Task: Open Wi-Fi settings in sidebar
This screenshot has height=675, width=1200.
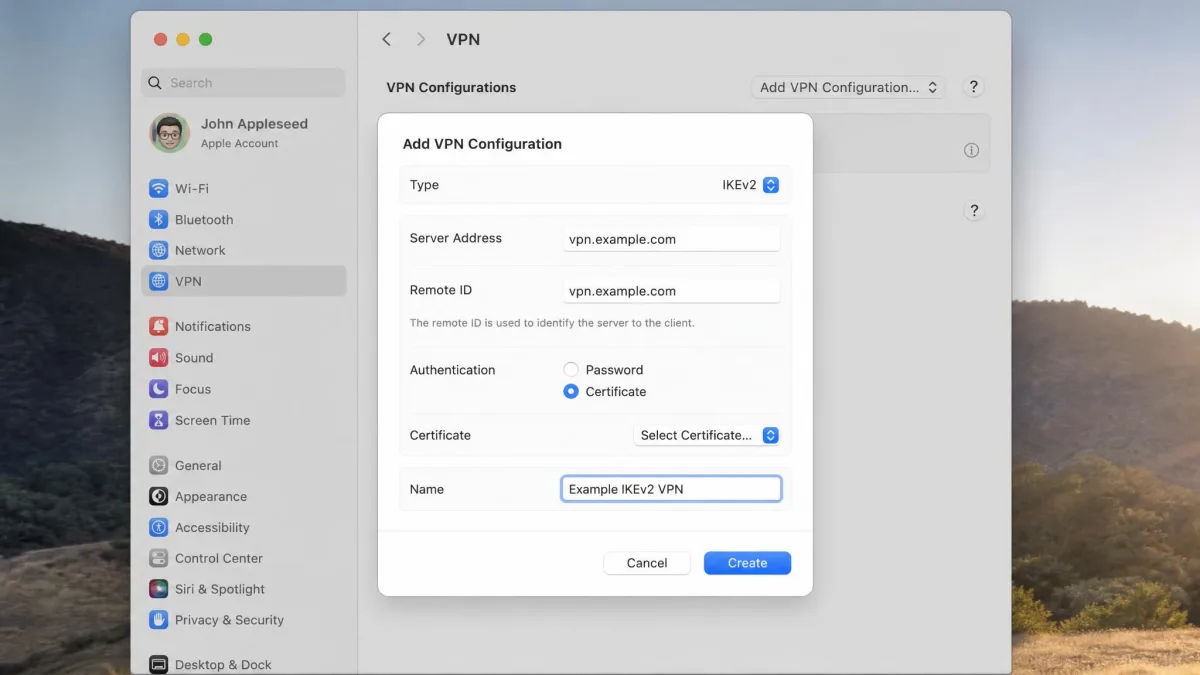Action: pos(244,188)
